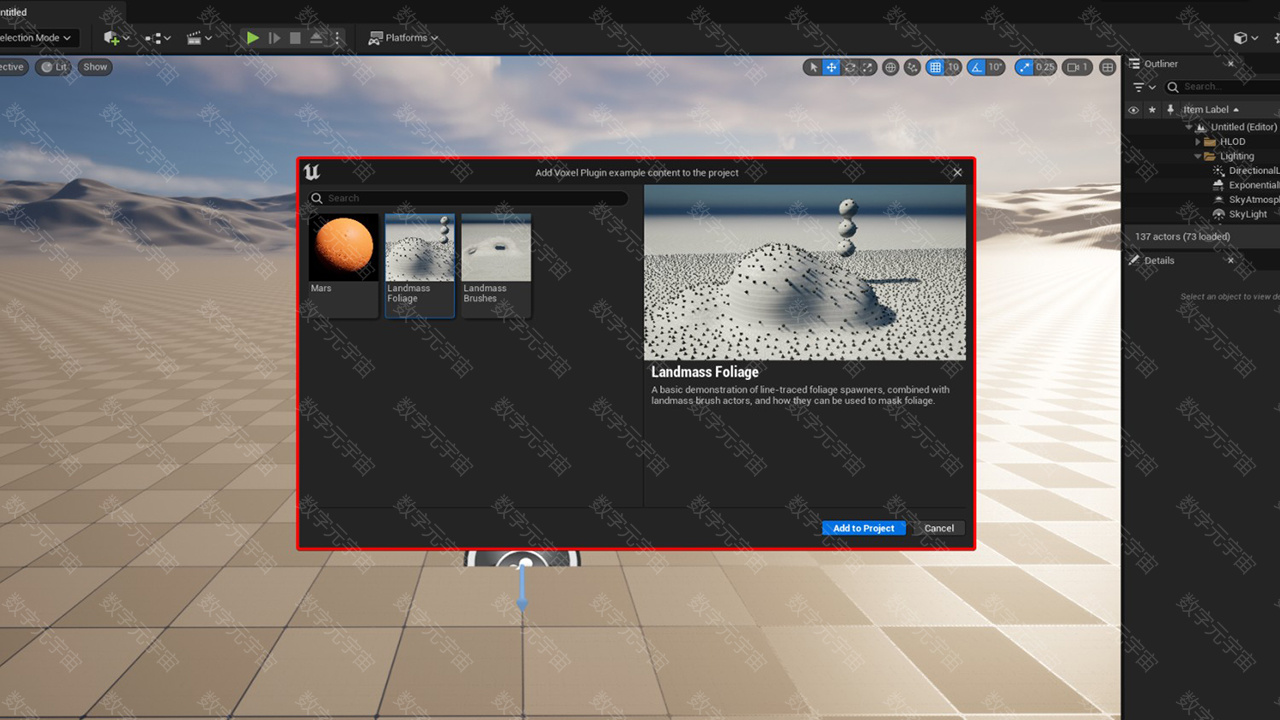Select the Landmass Brushes example thumbnail
Screen dimensions: 1280x720
[x=496, y=265]
